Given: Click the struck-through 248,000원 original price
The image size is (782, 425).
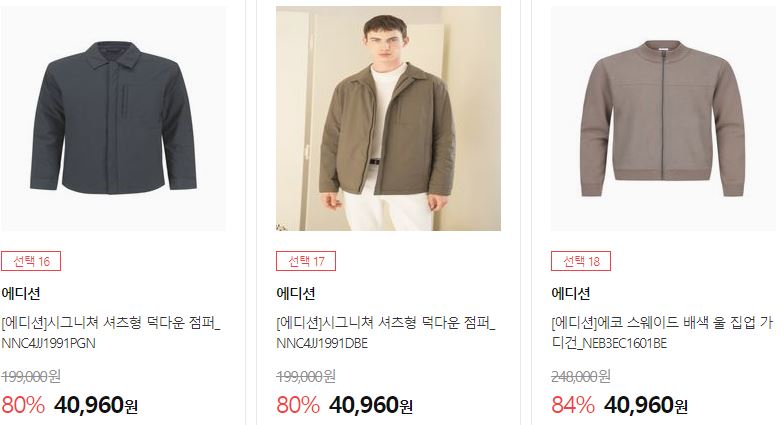Looking at the screenshot, I should click(581, 376).
